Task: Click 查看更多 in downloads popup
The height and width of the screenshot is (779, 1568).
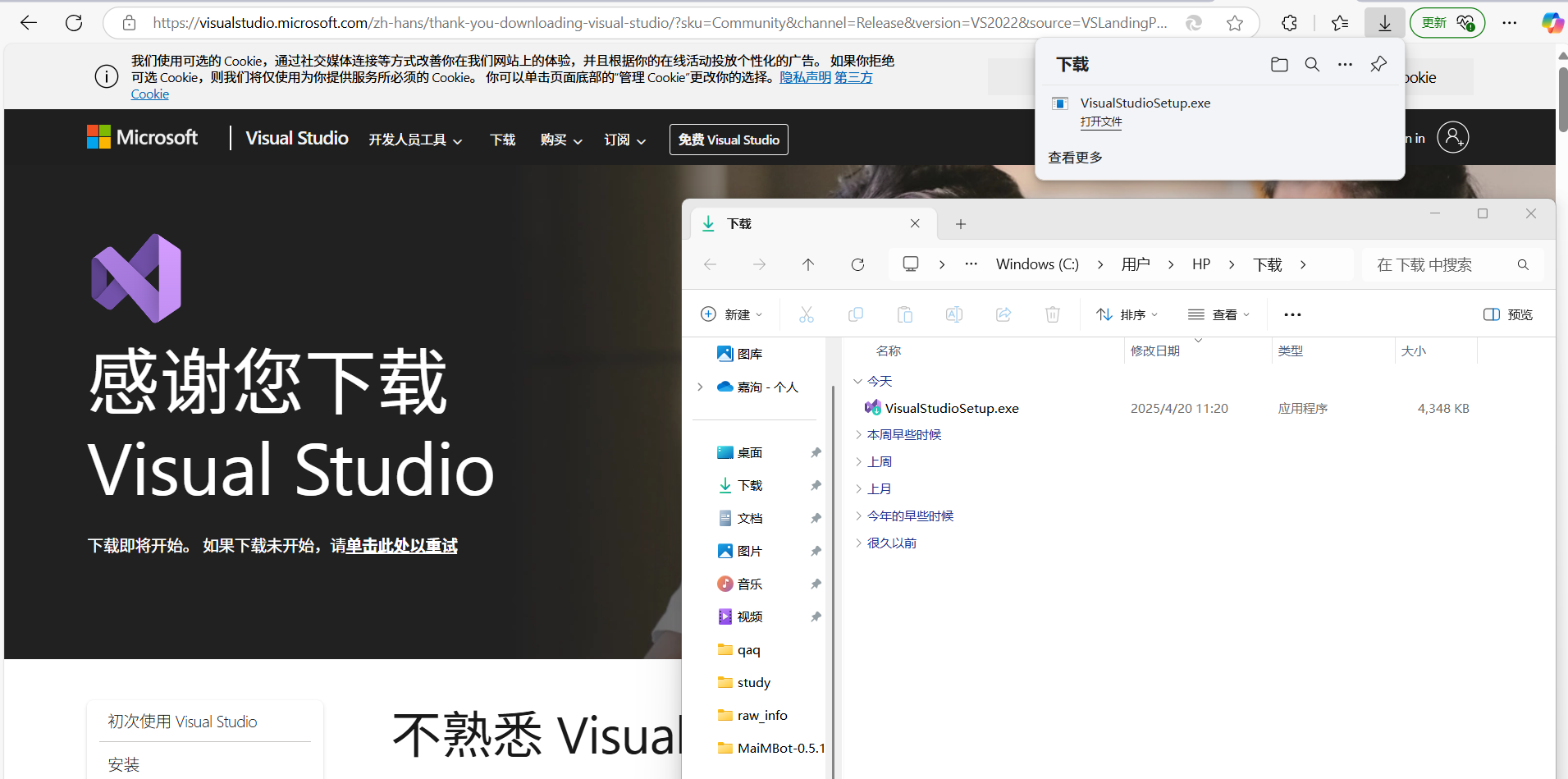Action: point(1075,158)
